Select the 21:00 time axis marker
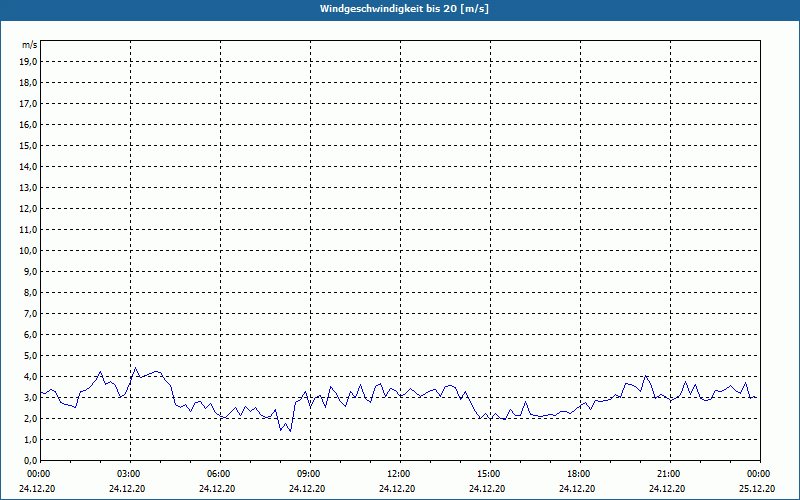Screen dimensions: 800x500 [x=668, y=473]
